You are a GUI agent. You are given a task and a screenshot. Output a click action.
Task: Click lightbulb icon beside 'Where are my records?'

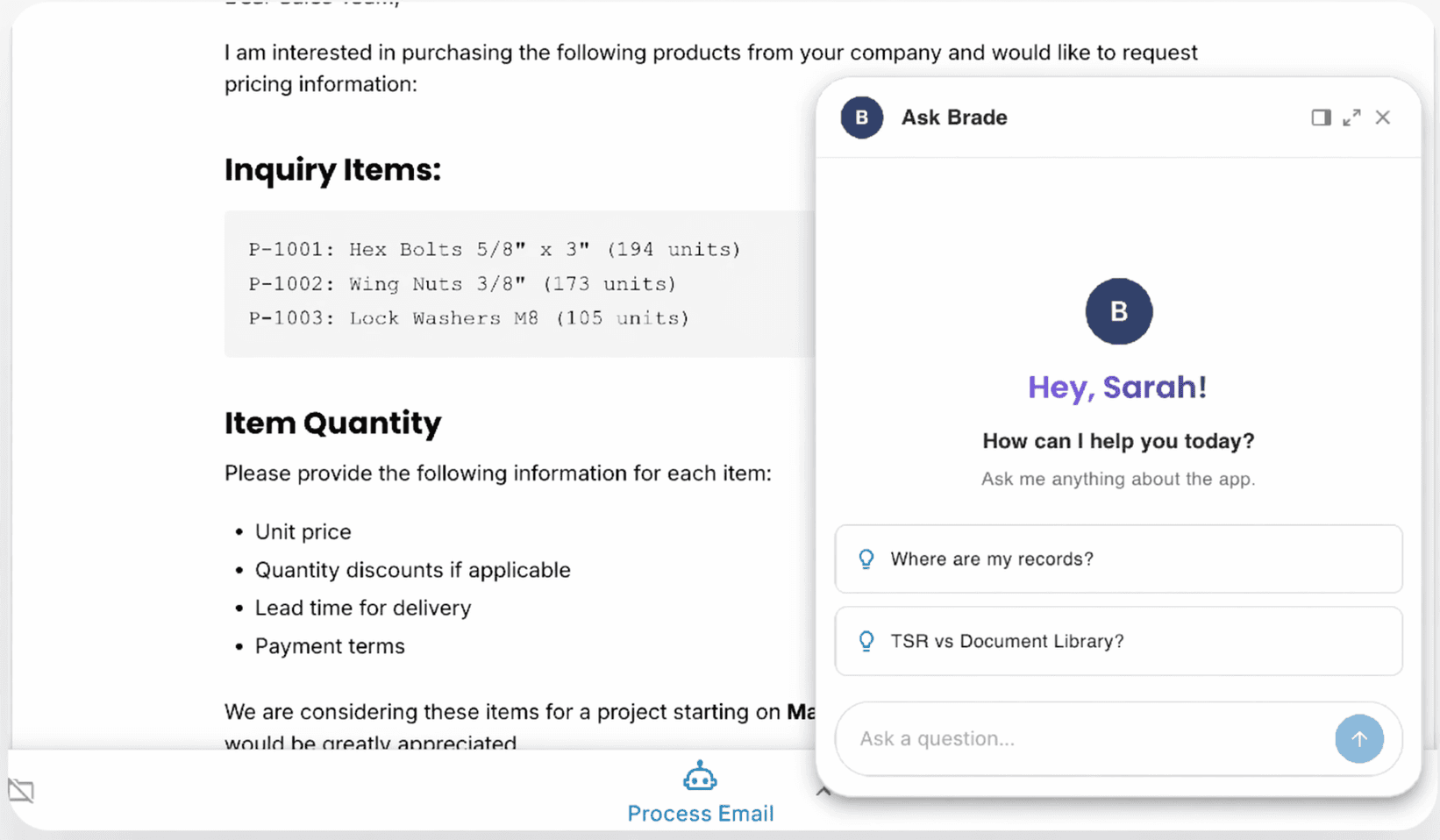point(866,559)
